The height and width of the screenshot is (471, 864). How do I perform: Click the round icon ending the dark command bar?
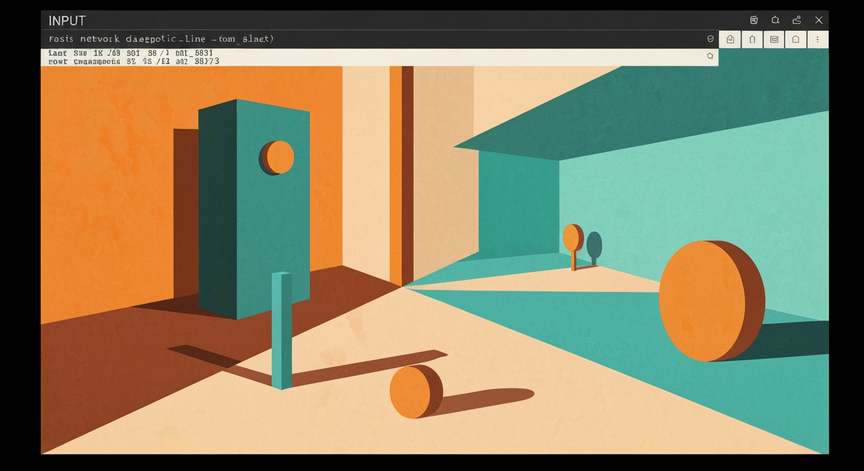pos(710,39)
